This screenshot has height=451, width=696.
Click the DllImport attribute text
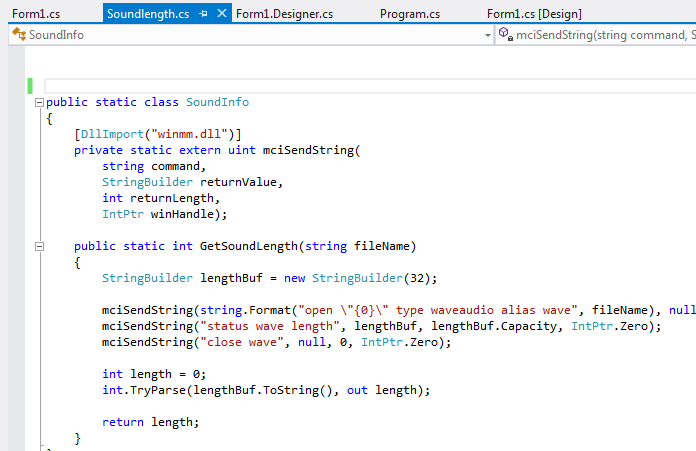click(112, 134)
